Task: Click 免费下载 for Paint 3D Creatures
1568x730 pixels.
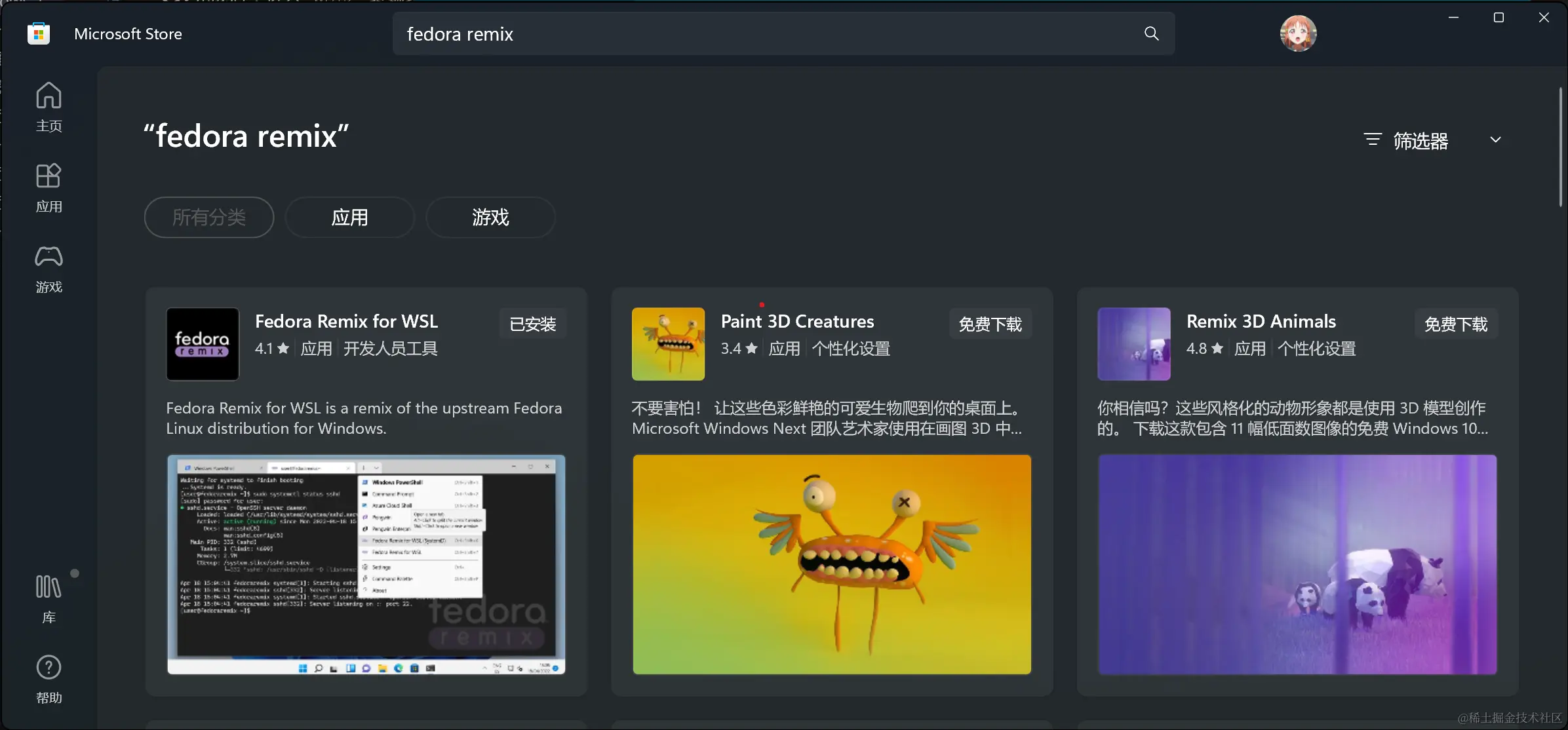Action: click(x=990, y=323)
